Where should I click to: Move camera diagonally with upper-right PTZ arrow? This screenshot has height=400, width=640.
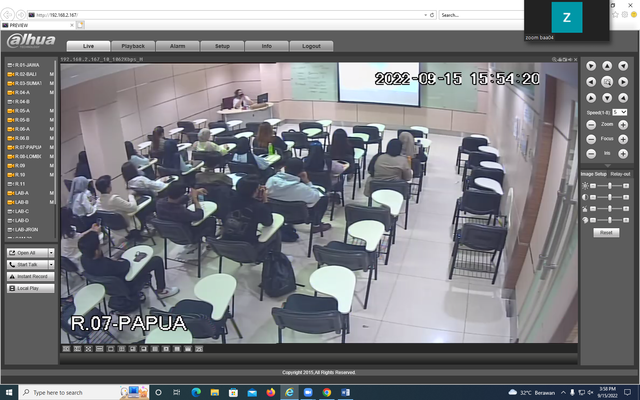(623, 66)
